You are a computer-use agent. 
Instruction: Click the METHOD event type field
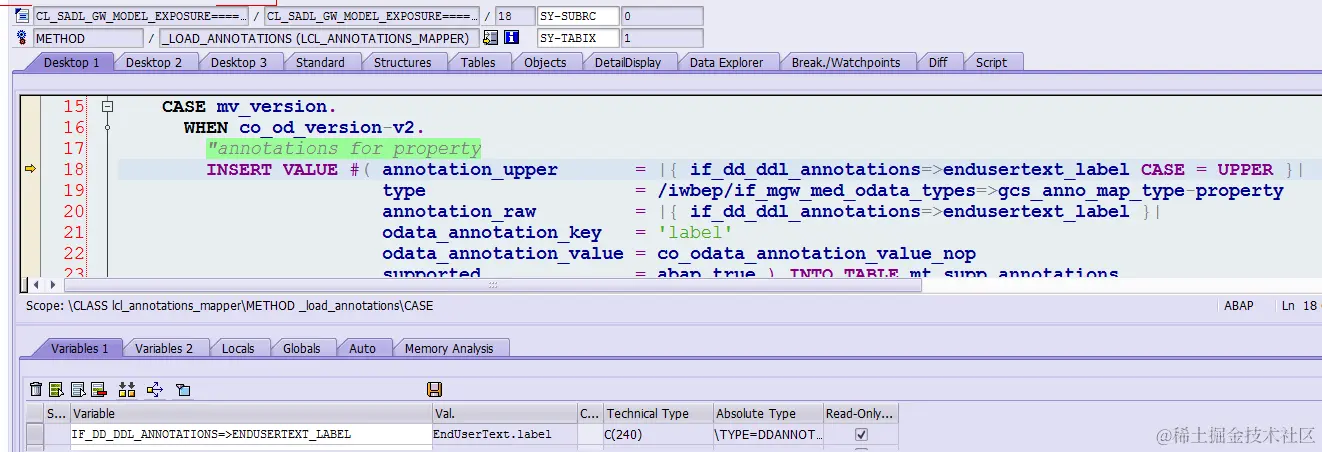click(x=87, y=38)
